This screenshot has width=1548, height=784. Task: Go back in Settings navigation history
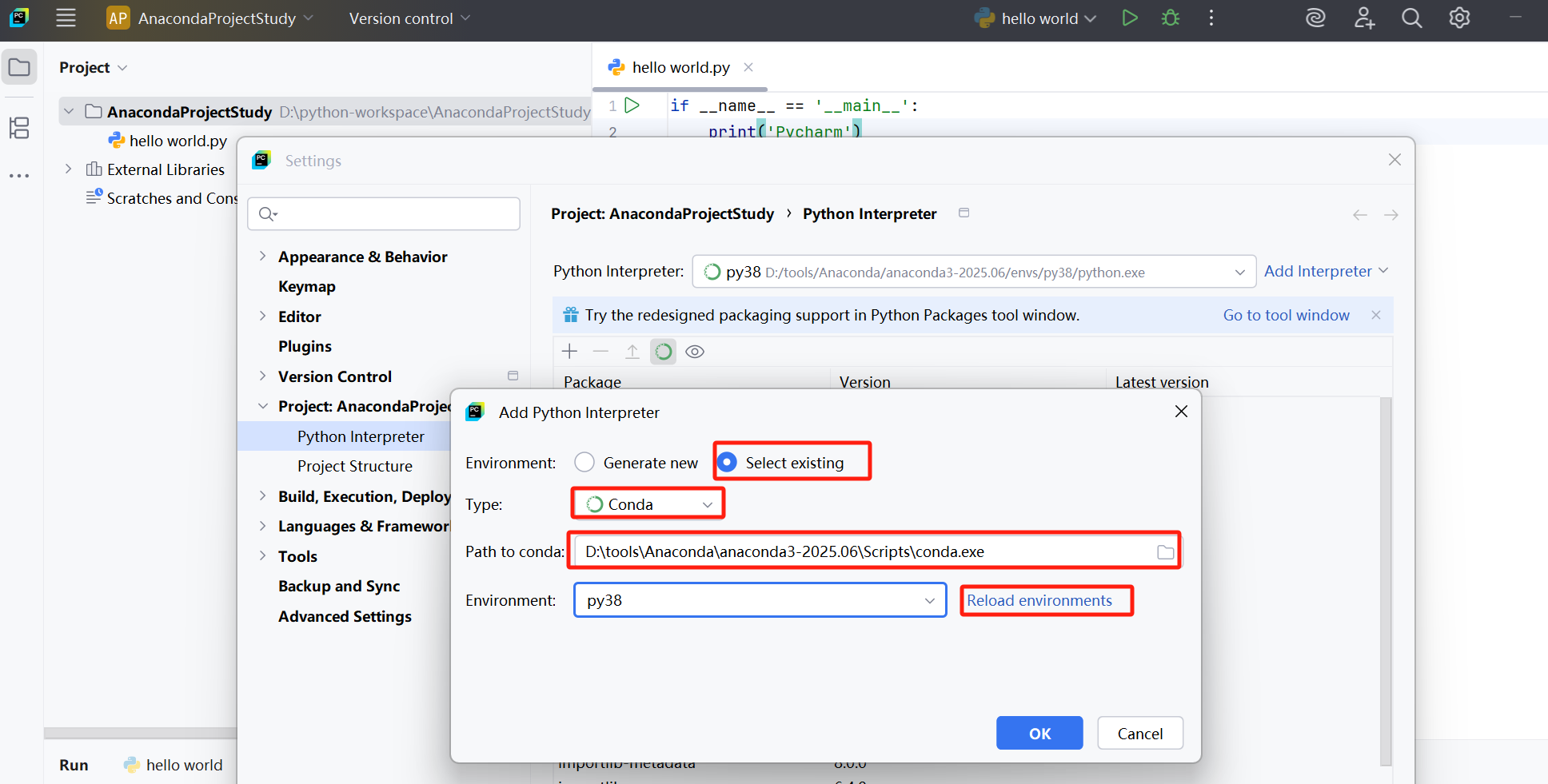tap(1360, 215)
